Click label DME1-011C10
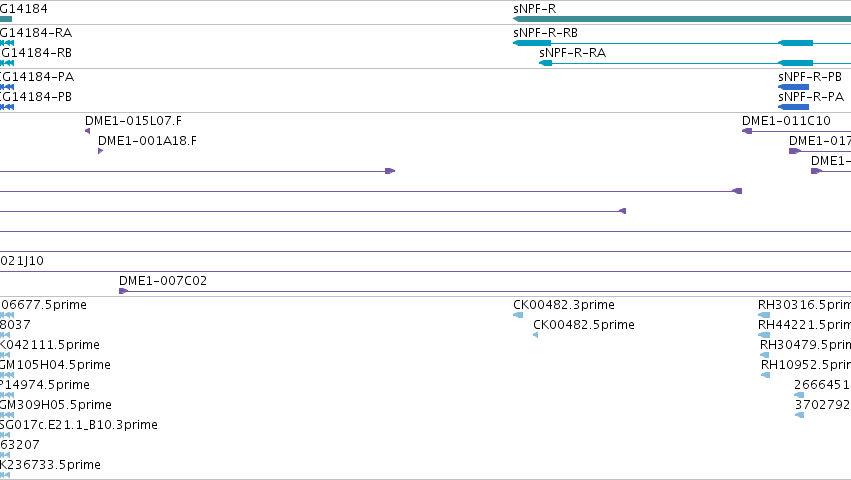This screenshot has width=851, height=480. 786,121
